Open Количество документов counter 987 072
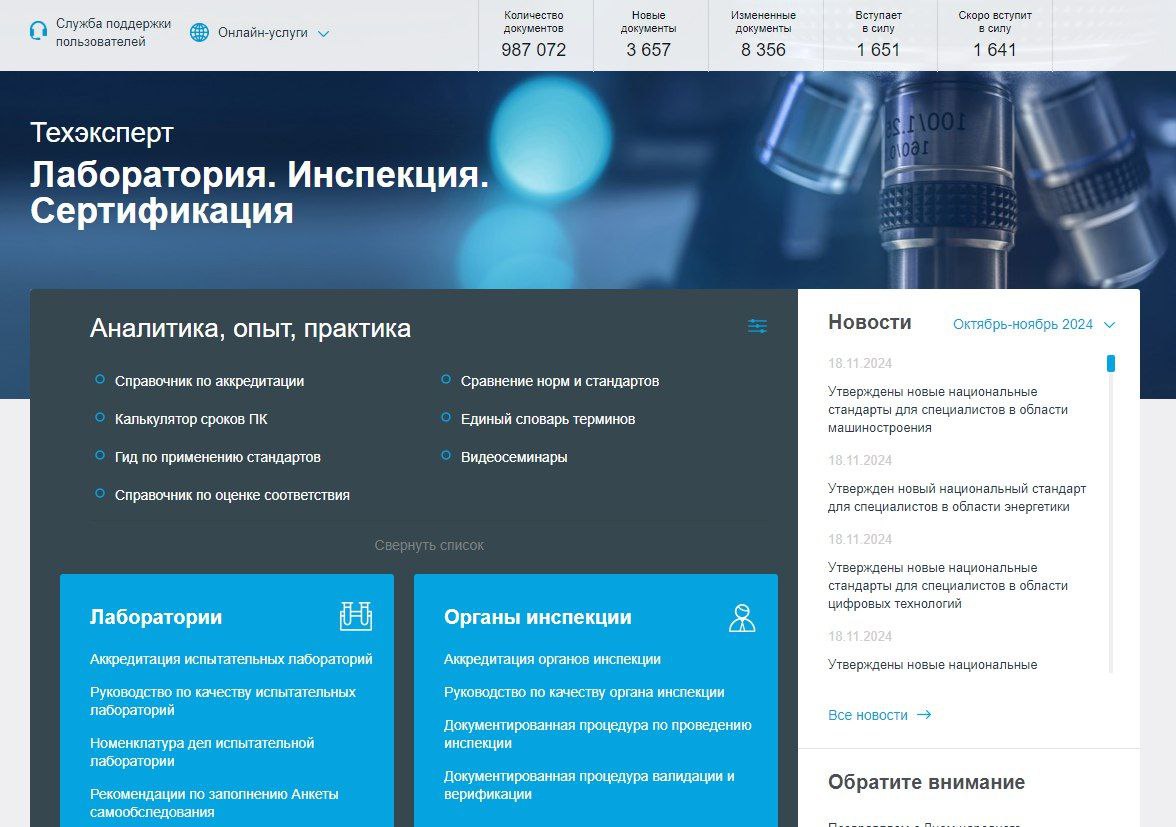Image resolution: width=1176 pixels, height=827 pixels. (533, 35)
